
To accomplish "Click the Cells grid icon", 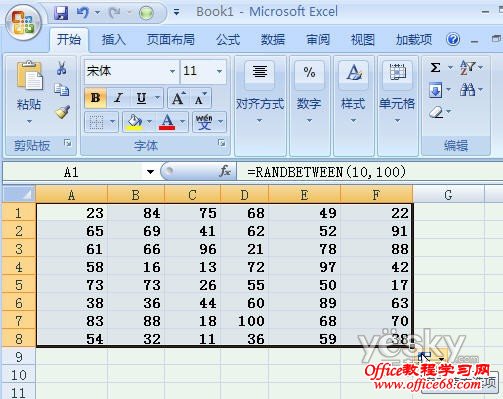I will [x=397, y=72].
